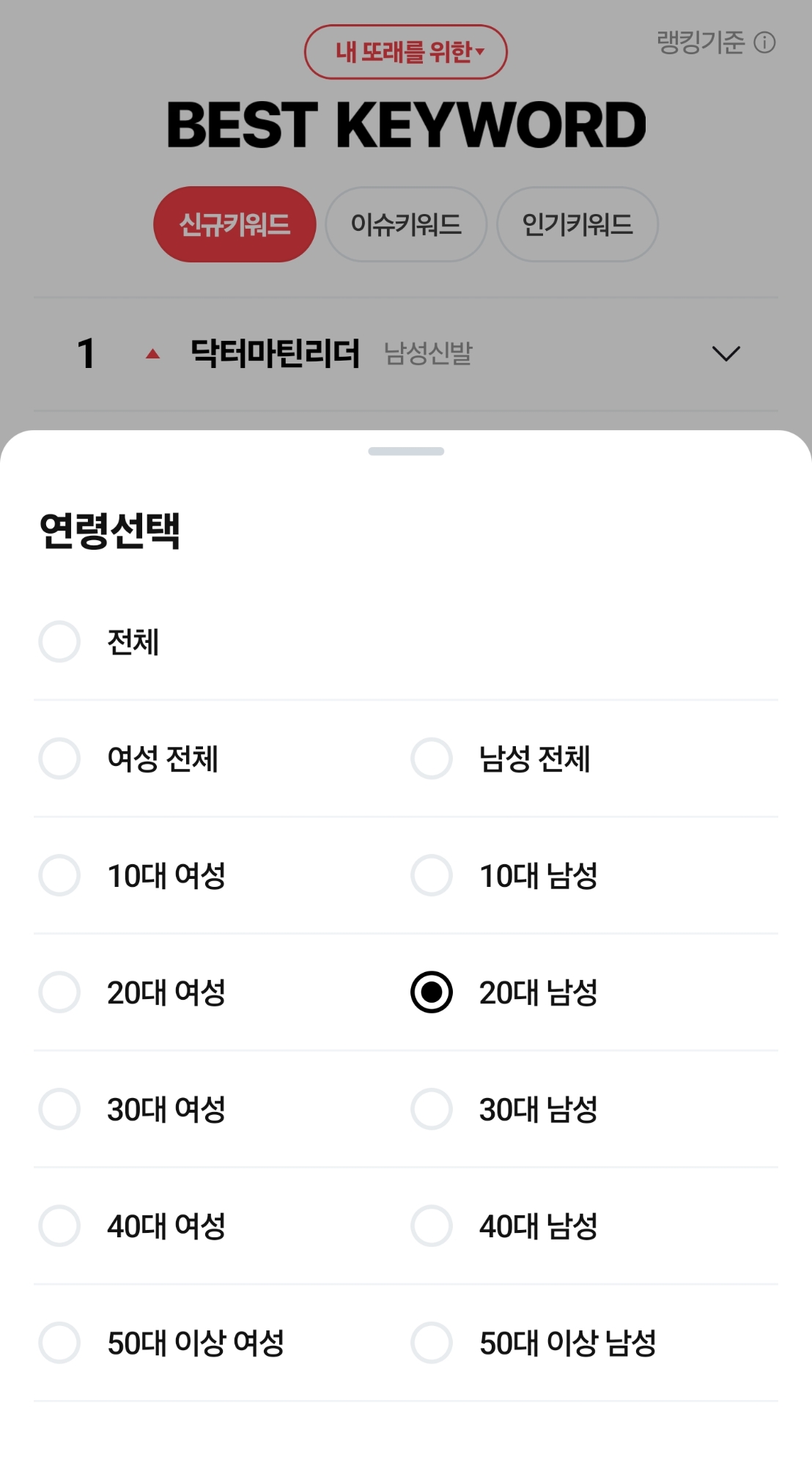Screen dimensions: 812x1466
Task: Switch to the 인기키워드 tab
Action: click(x=577, y=224)
